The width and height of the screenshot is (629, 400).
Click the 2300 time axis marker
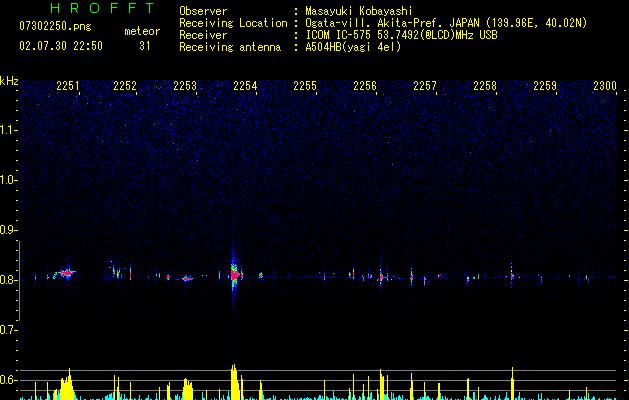tap(605, 86)
